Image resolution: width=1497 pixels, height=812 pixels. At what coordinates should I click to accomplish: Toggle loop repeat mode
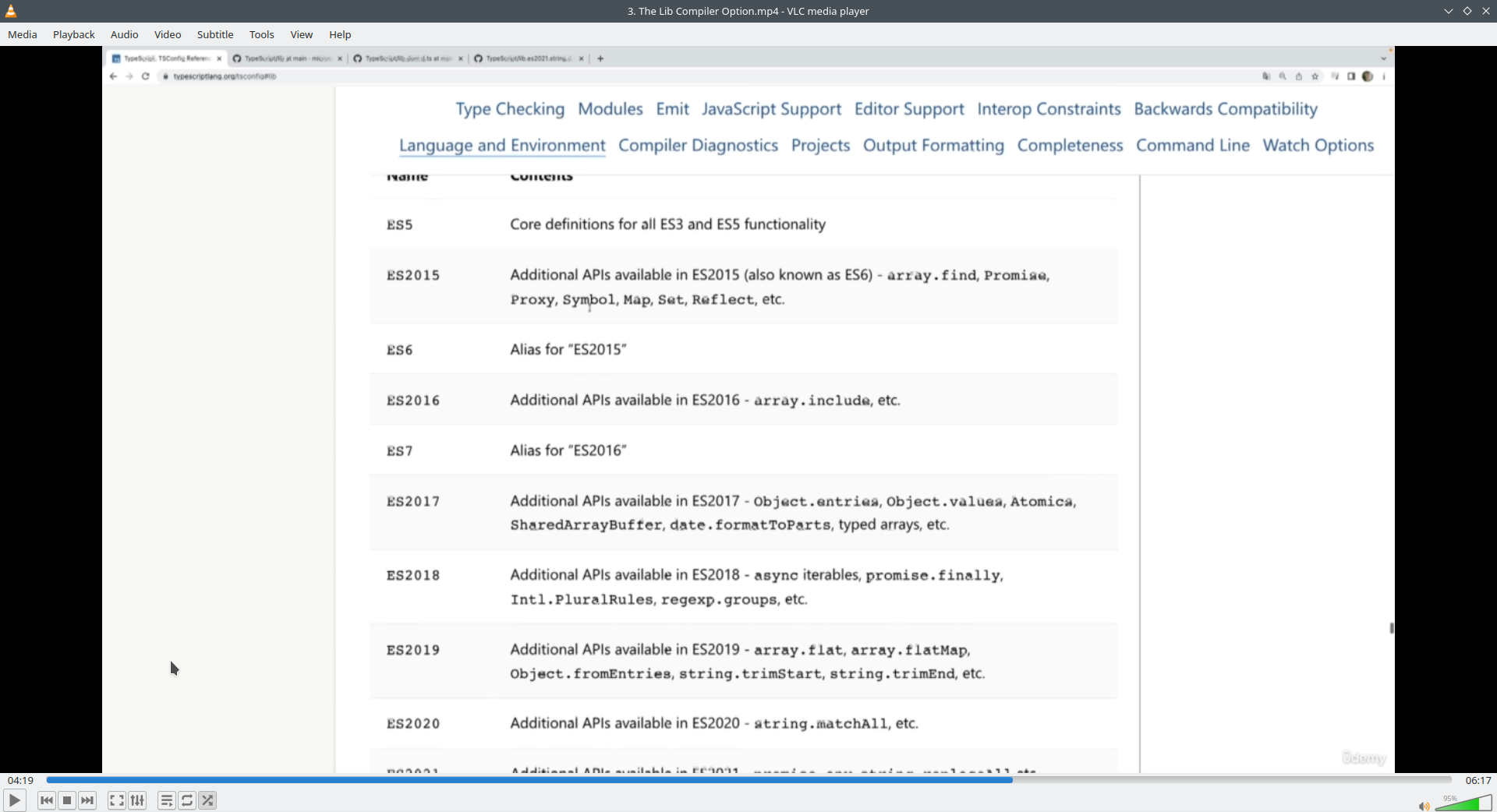[x=187, y=800]
